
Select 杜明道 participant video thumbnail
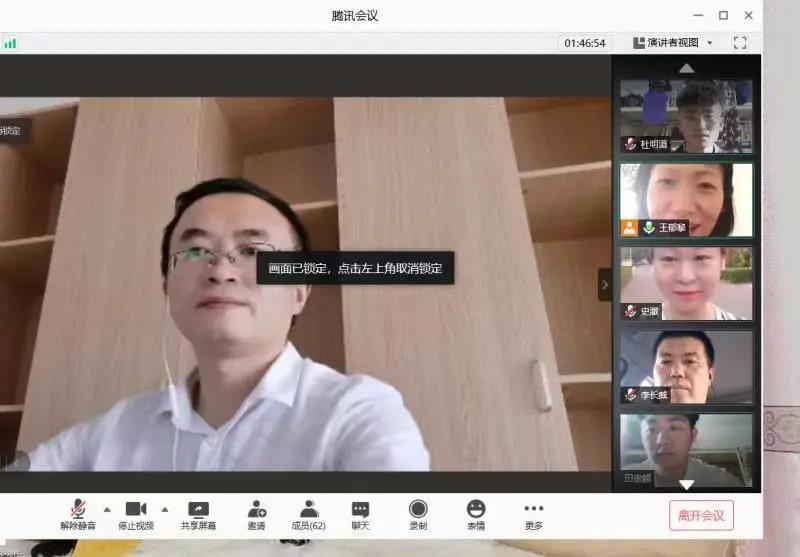686,116
